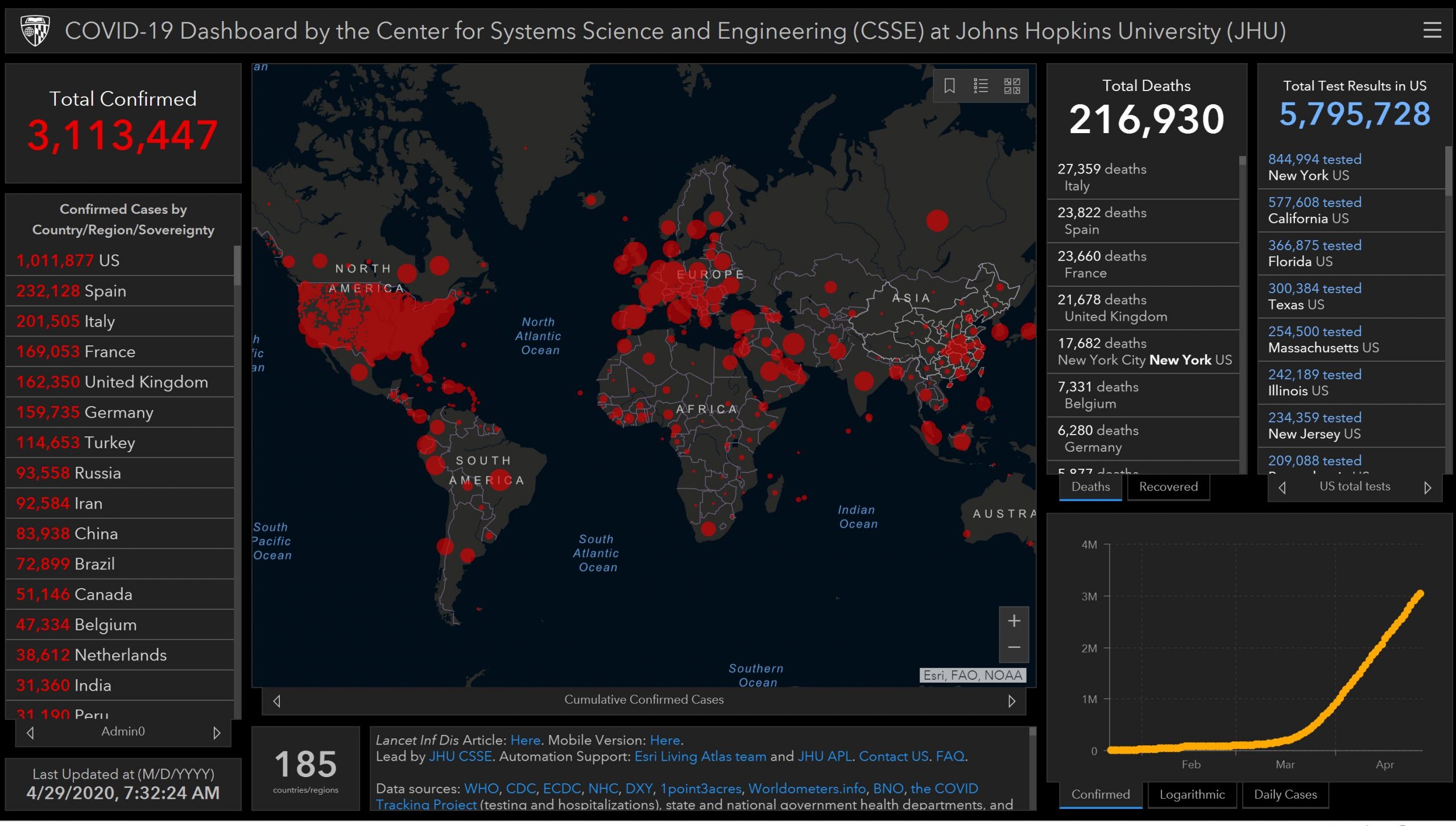This screenshot has height=826, width=1456.
Task: Advance US total tests panel with right arrow
Action: (x=1427, y=488)
